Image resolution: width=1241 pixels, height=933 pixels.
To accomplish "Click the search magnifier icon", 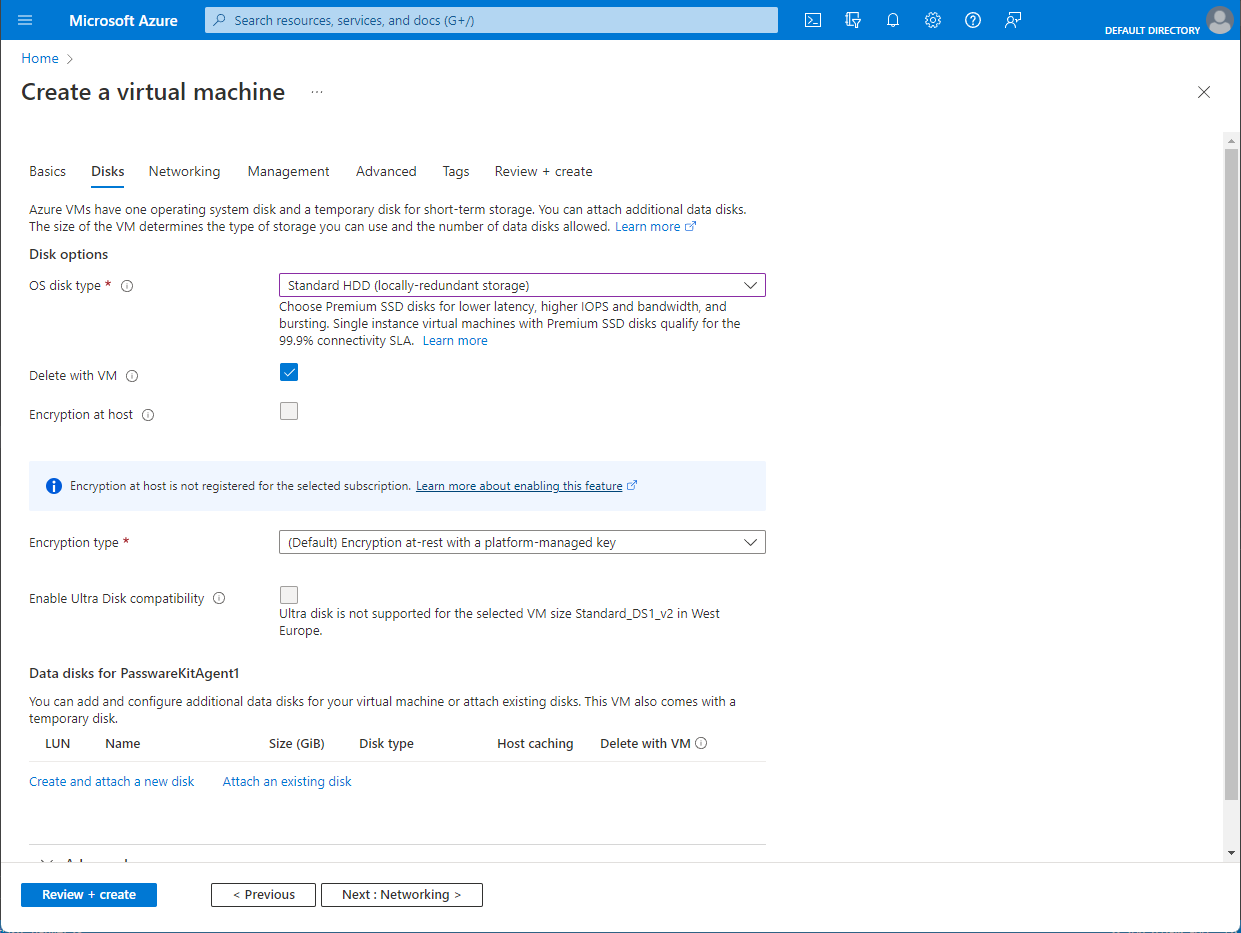I will 220,20.
